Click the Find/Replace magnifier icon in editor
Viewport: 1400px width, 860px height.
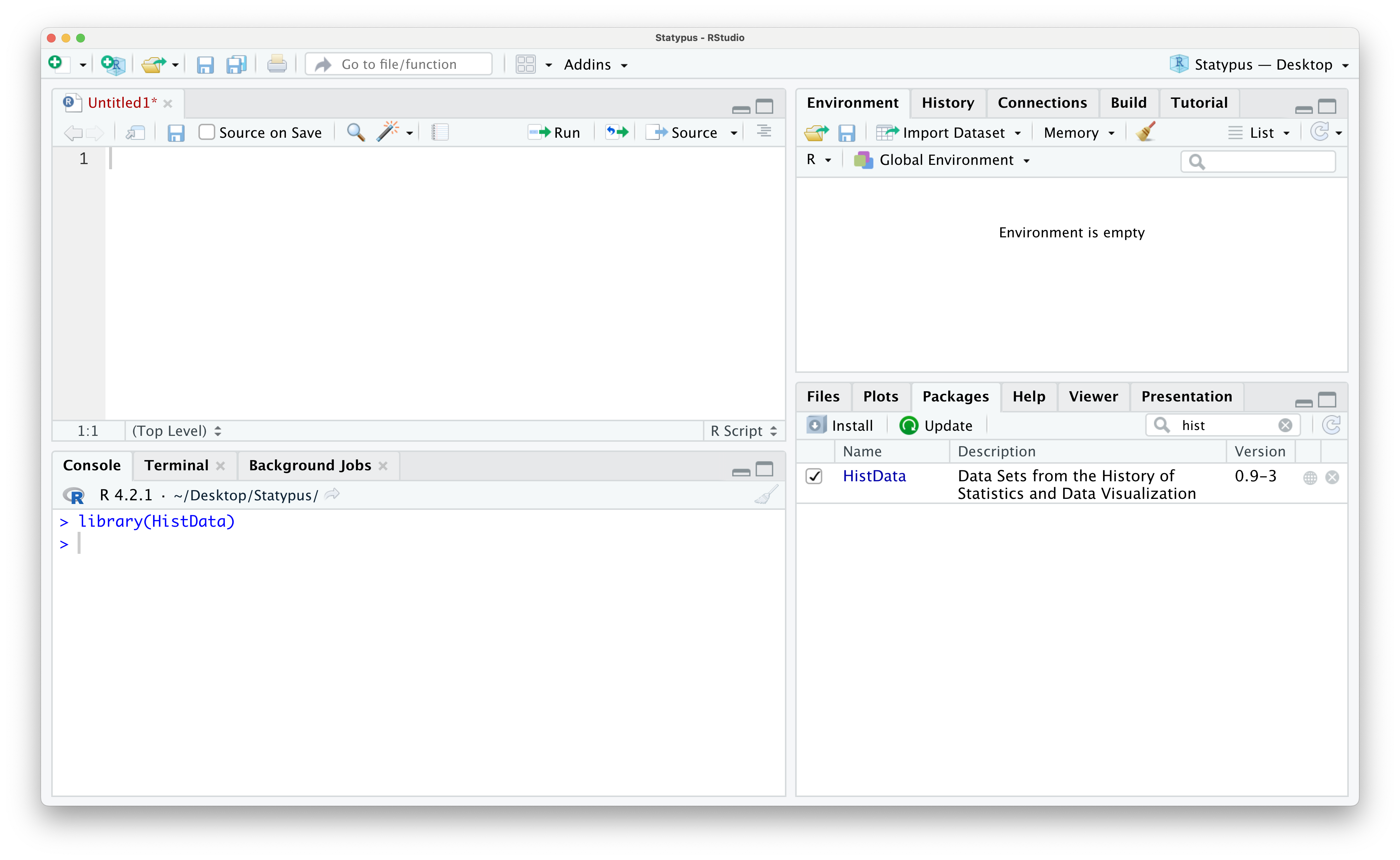point(356,132)
